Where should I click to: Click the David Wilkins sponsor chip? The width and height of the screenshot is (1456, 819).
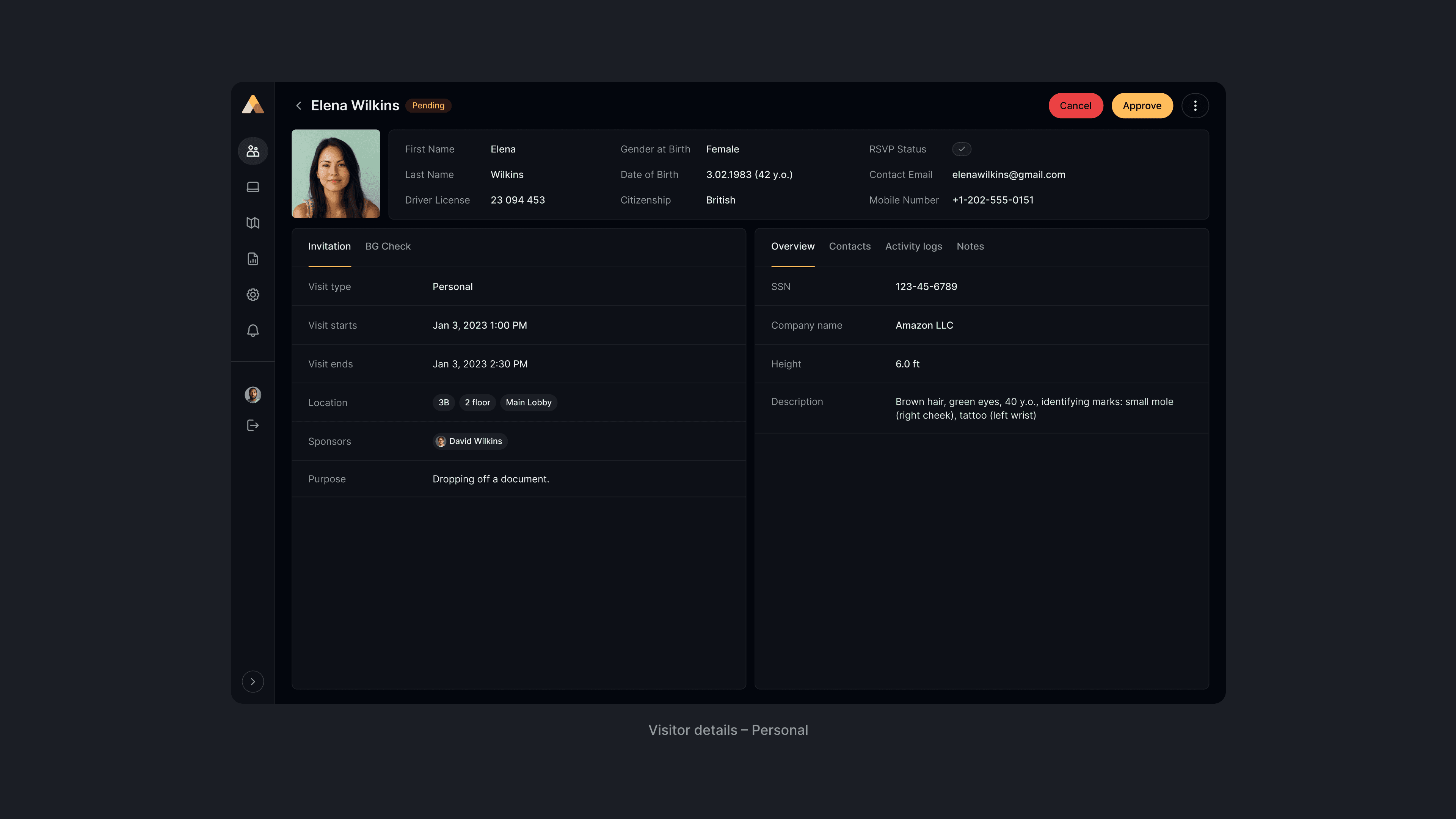[x=470, y=441]
